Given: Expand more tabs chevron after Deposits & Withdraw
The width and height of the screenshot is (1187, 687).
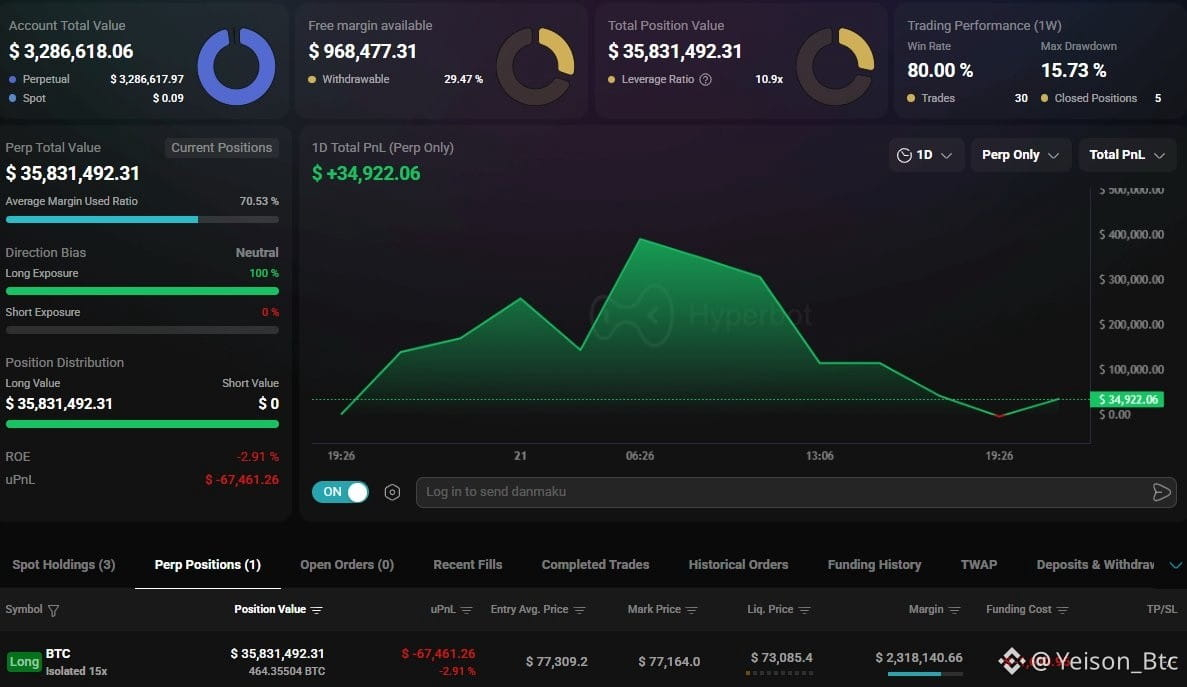Looking at the screenshot, I should point(1176,565).
